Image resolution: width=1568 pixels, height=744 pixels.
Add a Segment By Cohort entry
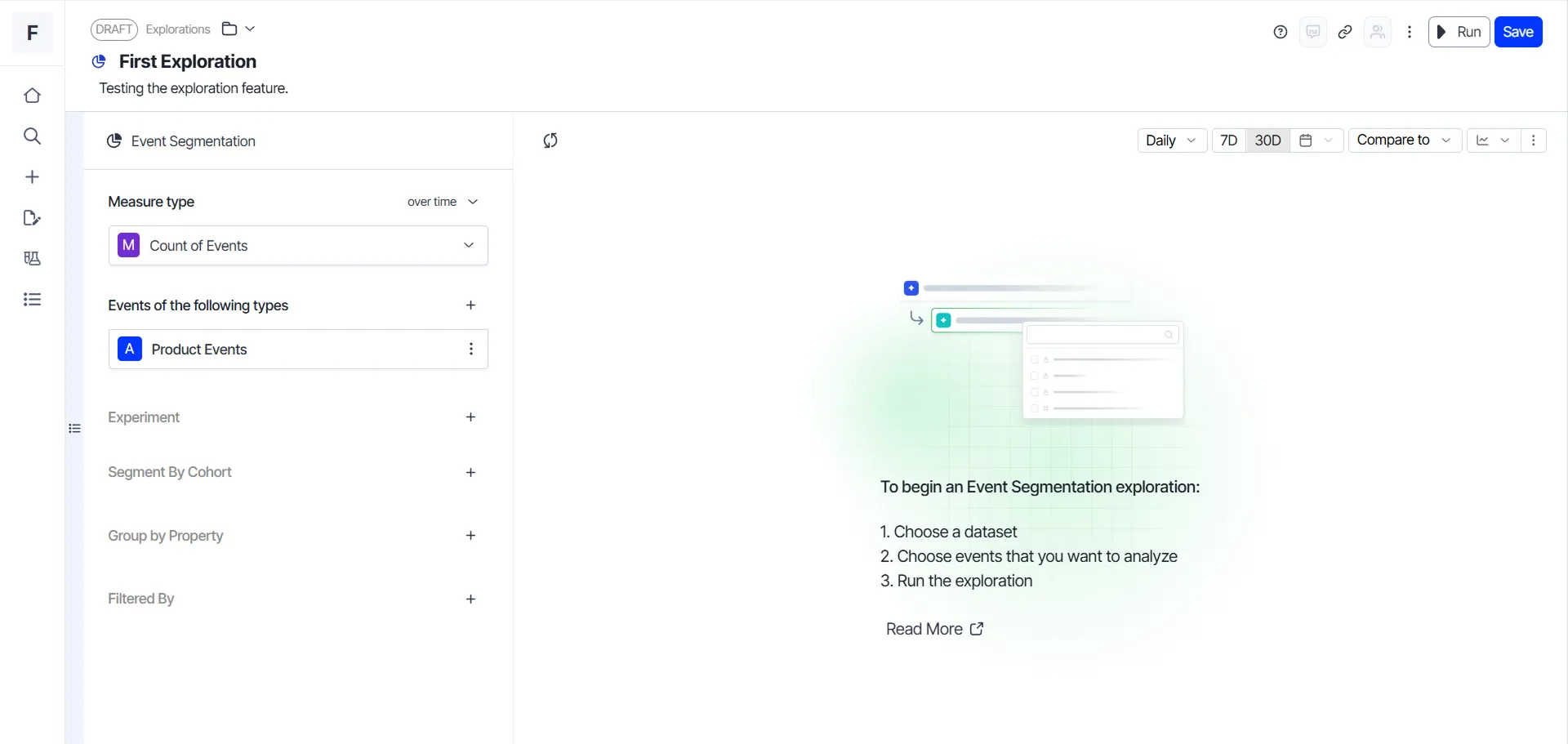[x=470, y=473]
